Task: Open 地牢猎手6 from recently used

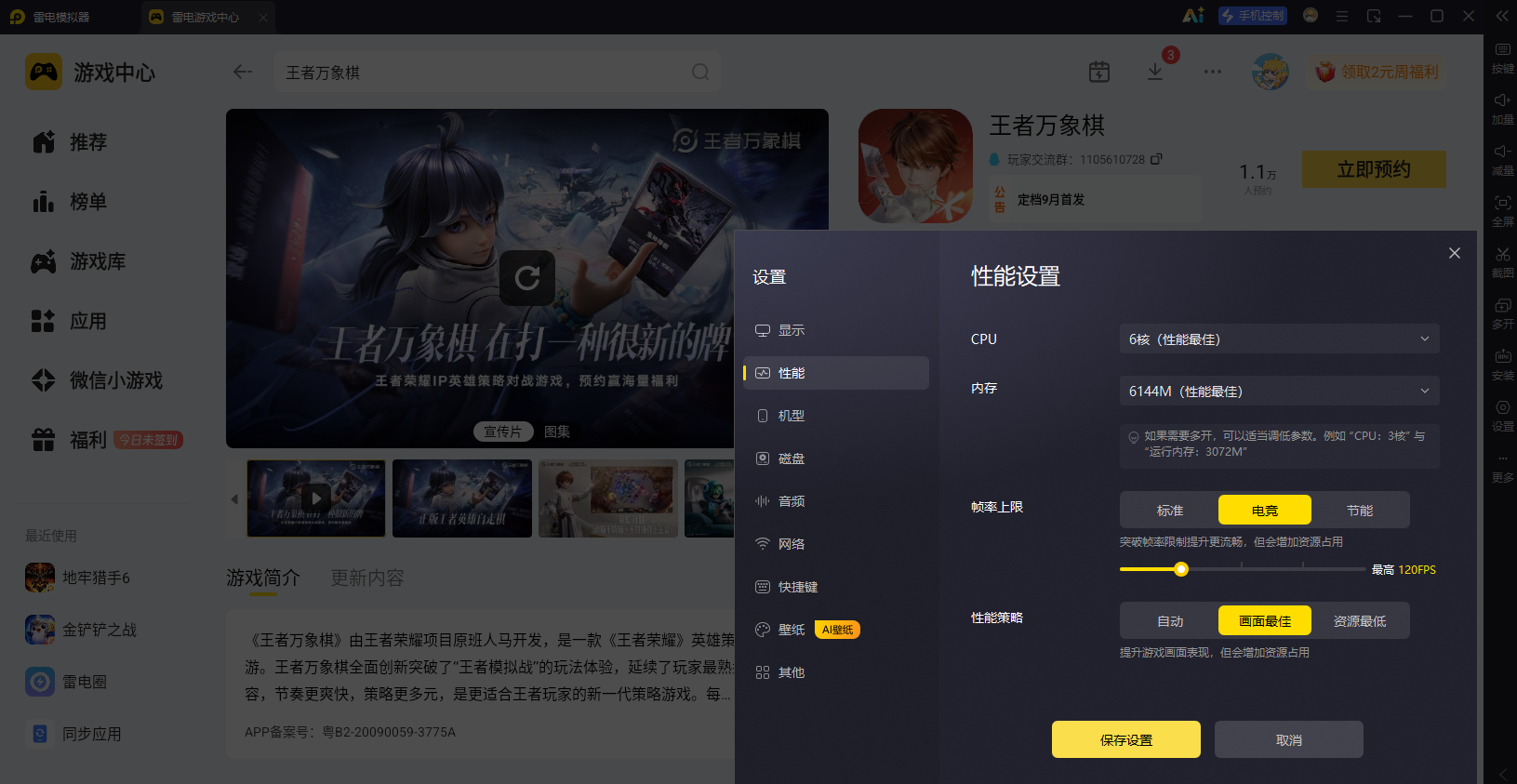Action: [78, 578]
